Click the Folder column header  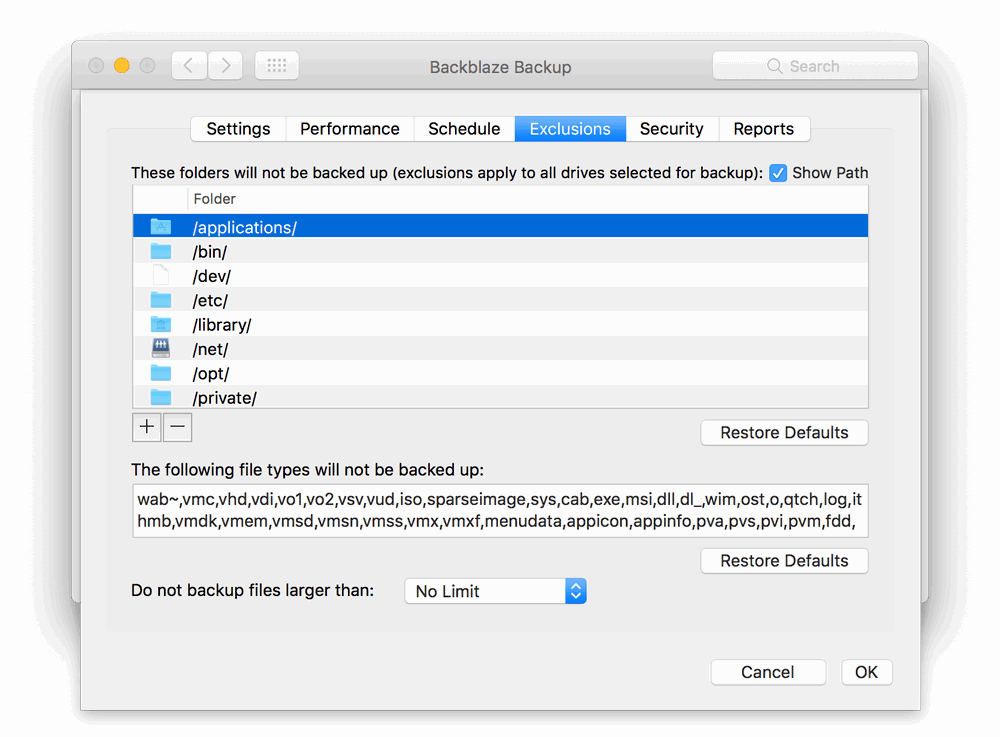pos(528,199)
